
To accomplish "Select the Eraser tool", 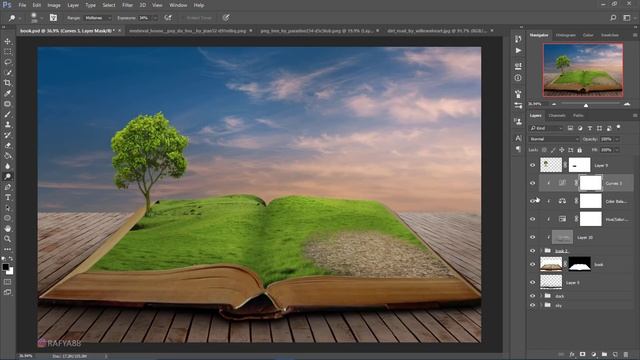I will coord(7,145).
